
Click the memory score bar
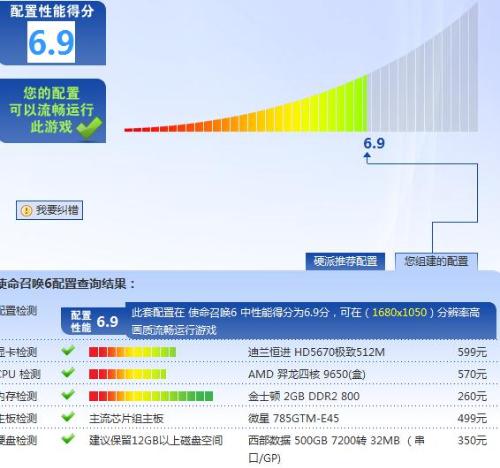[x=151, y=396]
